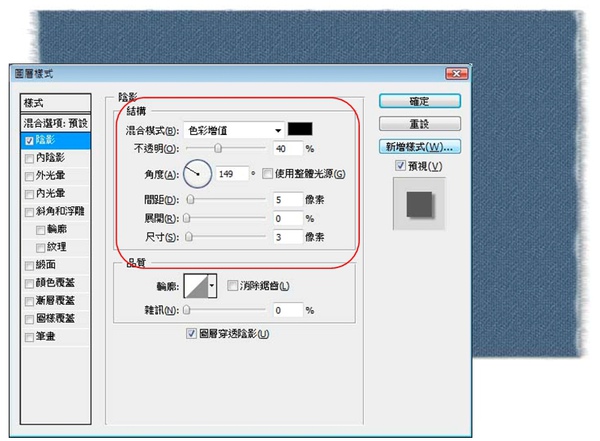Enable the 斜角和浮雕 checkbox
The height and width of the screenshot is (441, 600).
point(29,212)
